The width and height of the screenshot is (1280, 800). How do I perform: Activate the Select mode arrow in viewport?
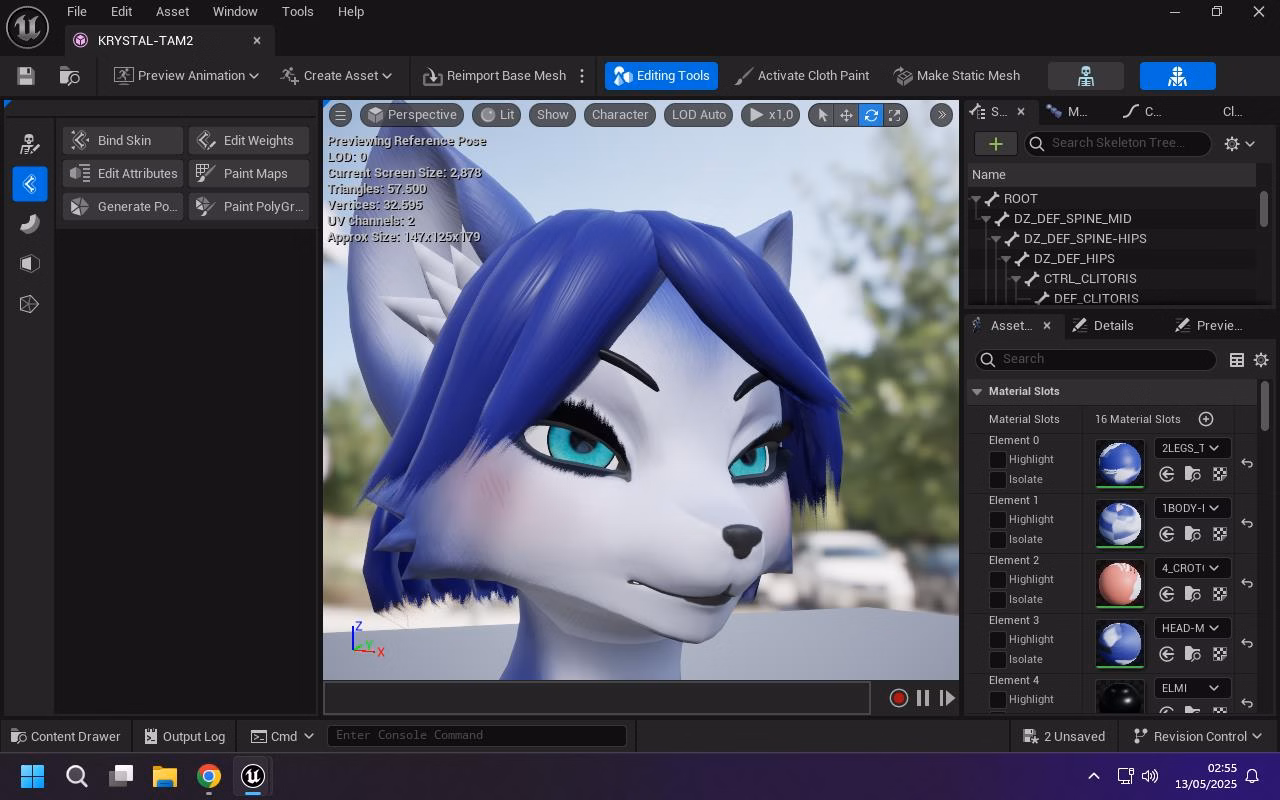822,115
